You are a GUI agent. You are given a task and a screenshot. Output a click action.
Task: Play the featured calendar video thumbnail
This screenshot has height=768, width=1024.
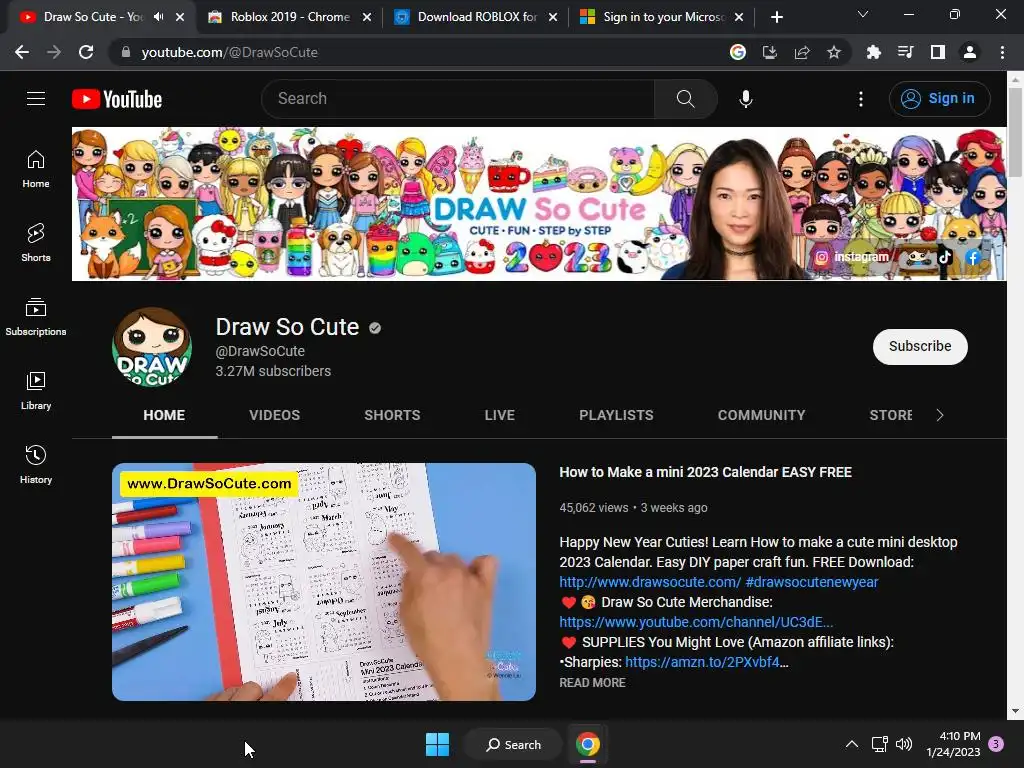click(324, 582)
